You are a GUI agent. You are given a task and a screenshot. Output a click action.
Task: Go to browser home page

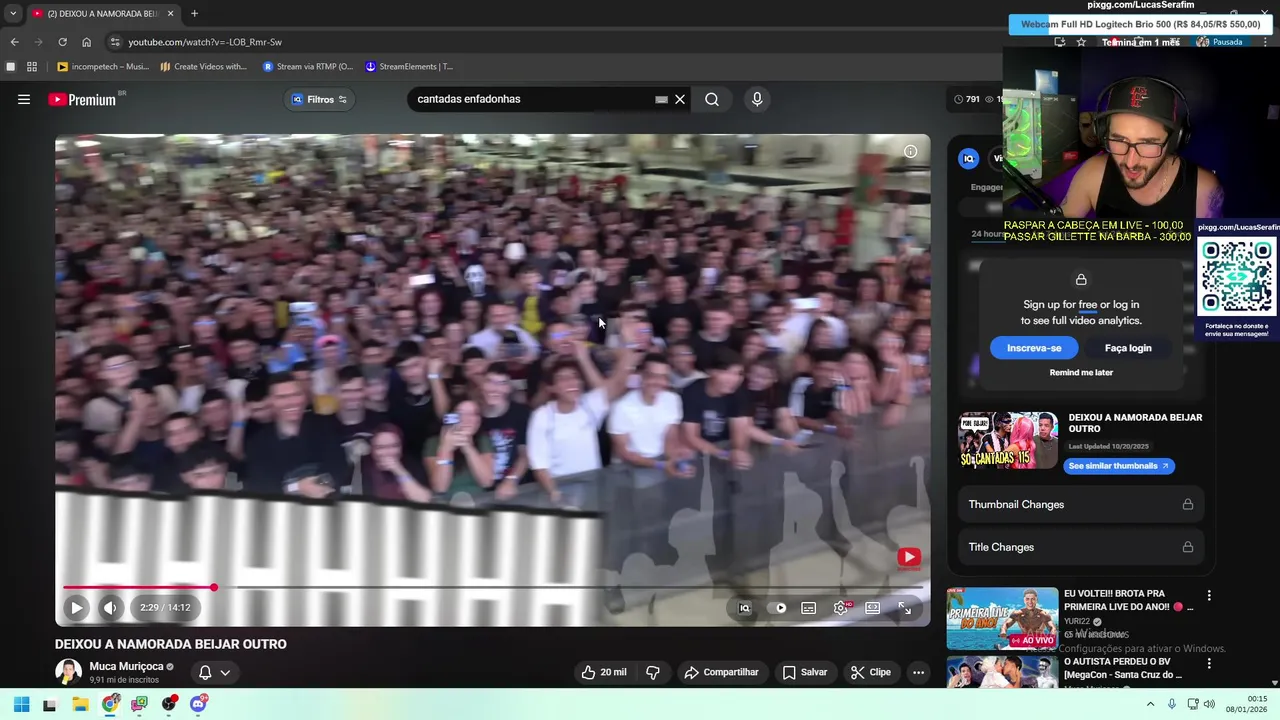point(86,42)
